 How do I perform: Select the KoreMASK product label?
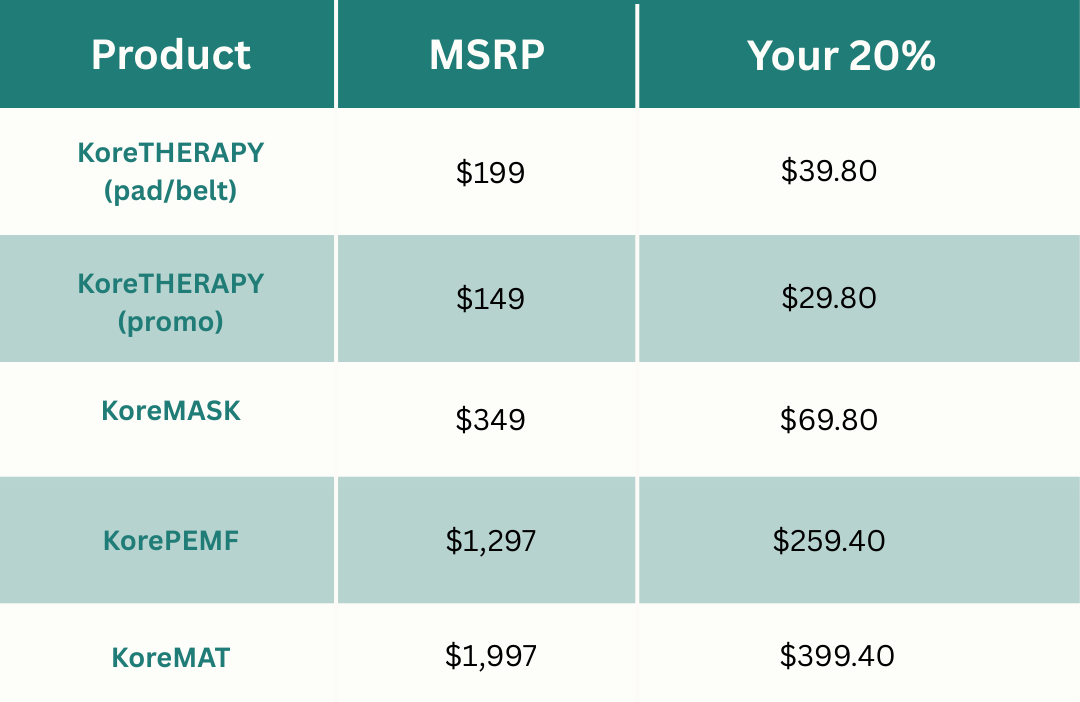pos(171,411)
